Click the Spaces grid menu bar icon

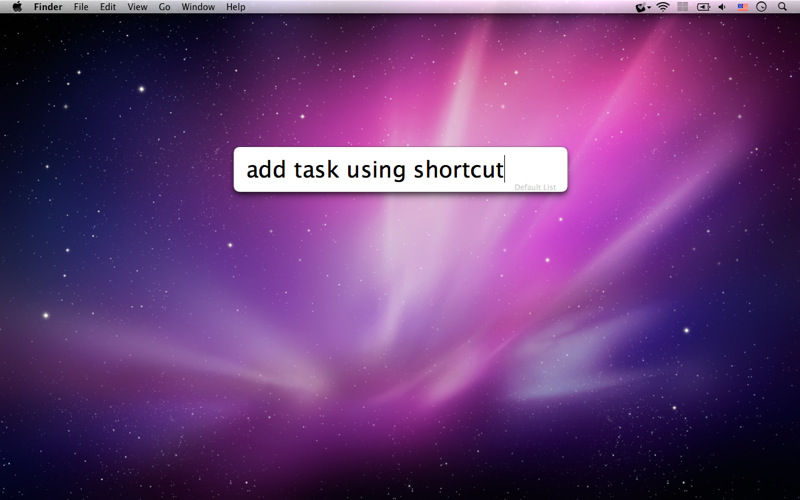(x=682, y=7)
